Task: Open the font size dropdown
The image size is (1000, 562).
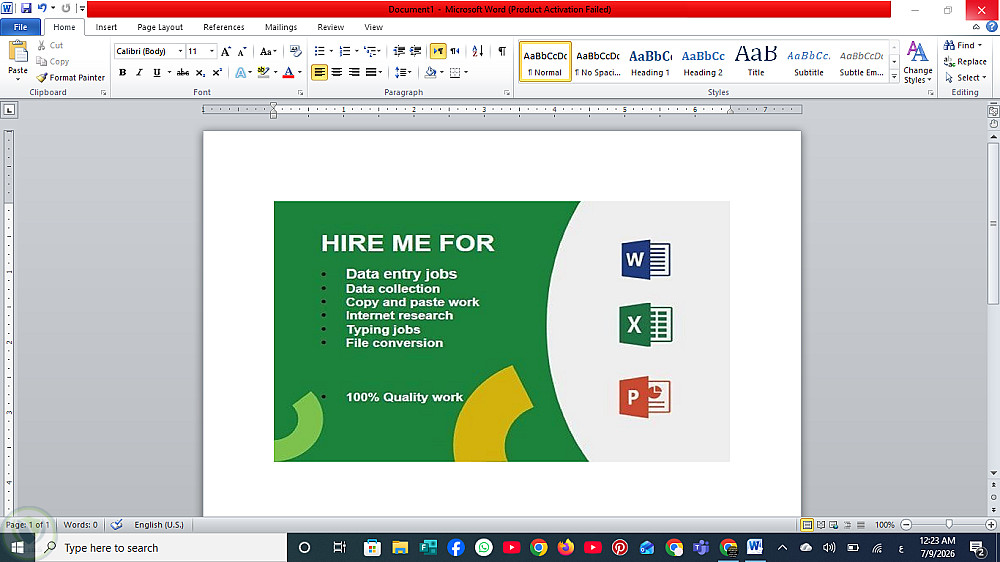Action: point(212,51)
